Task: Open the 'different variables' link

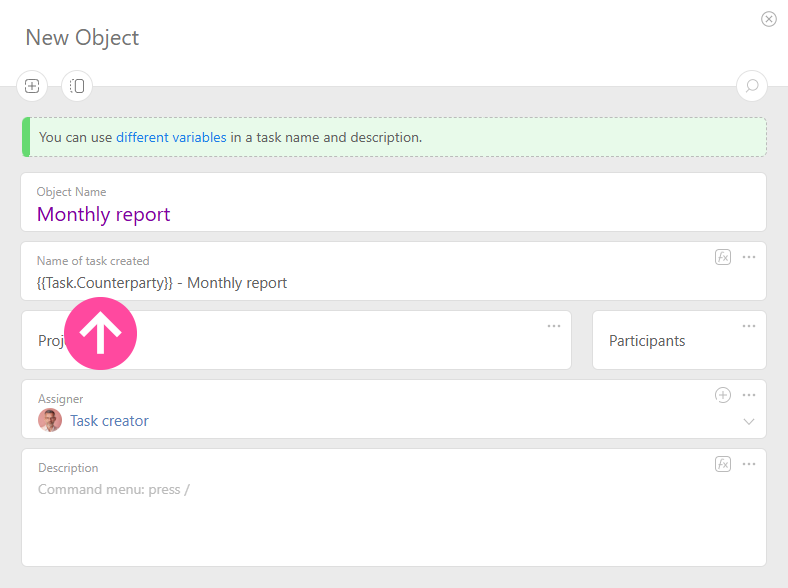Action: click(x=171, y=137)
